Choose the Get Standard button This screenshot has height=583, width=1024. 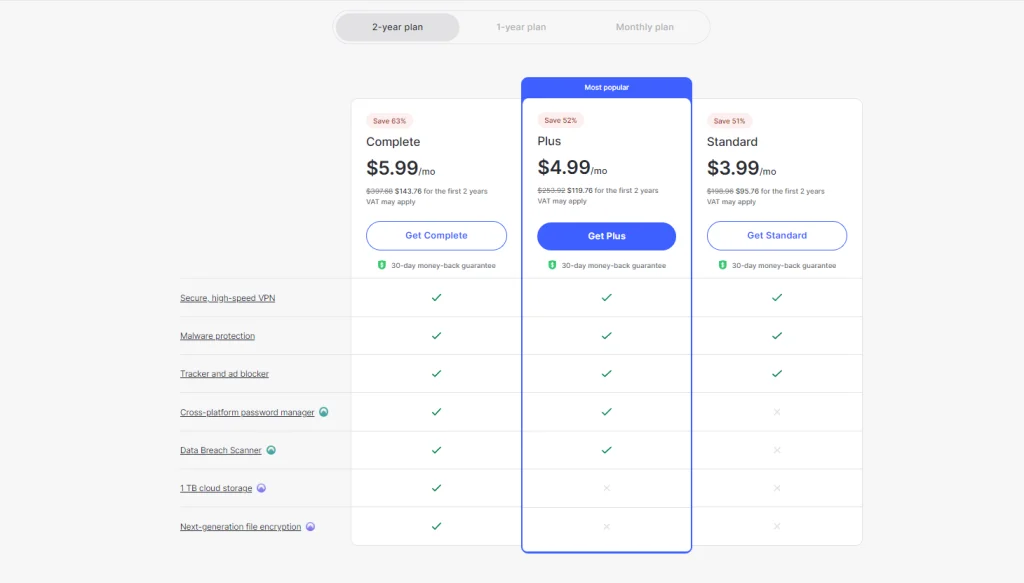(777, 236)
